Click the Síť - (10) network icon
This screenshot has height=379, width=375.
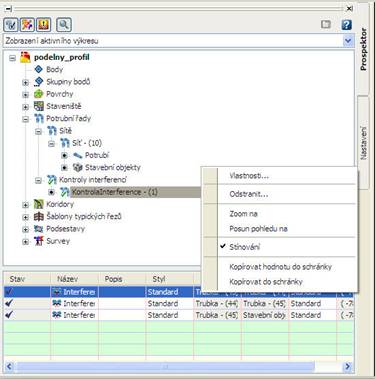tap(65, 143)
